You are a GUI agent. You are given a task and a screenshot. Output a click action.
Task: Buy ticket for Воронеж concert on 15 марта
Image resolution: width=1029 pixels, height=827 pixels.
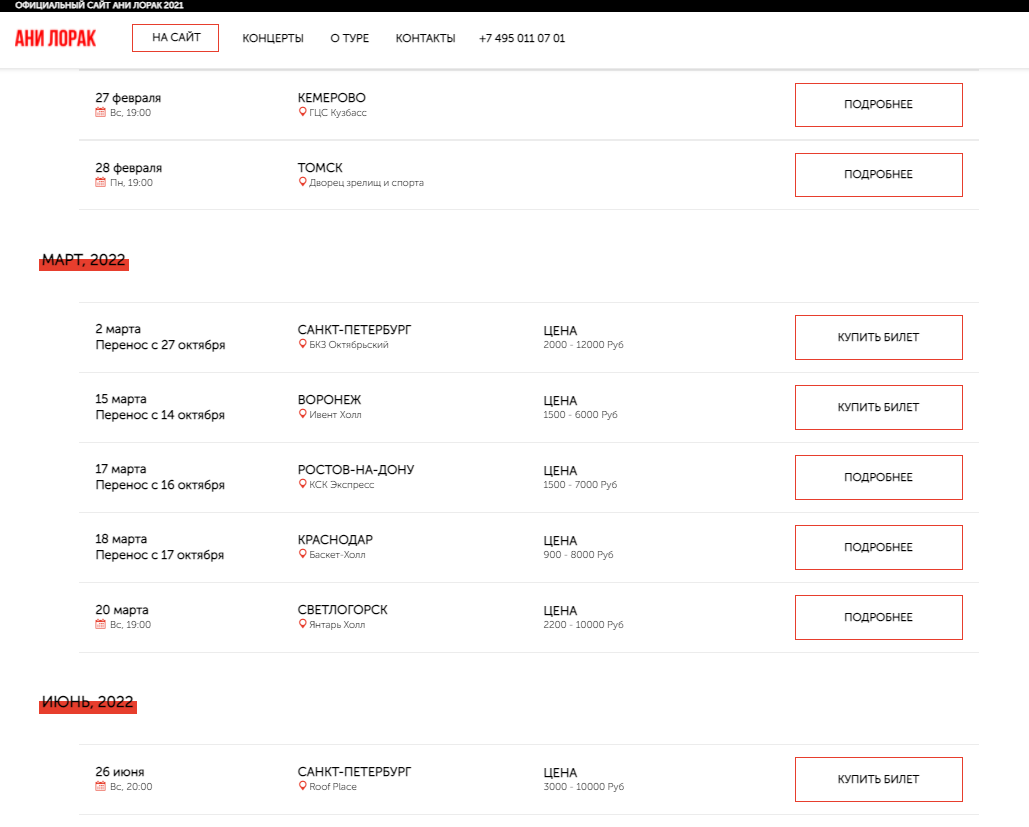click(878, 407)
